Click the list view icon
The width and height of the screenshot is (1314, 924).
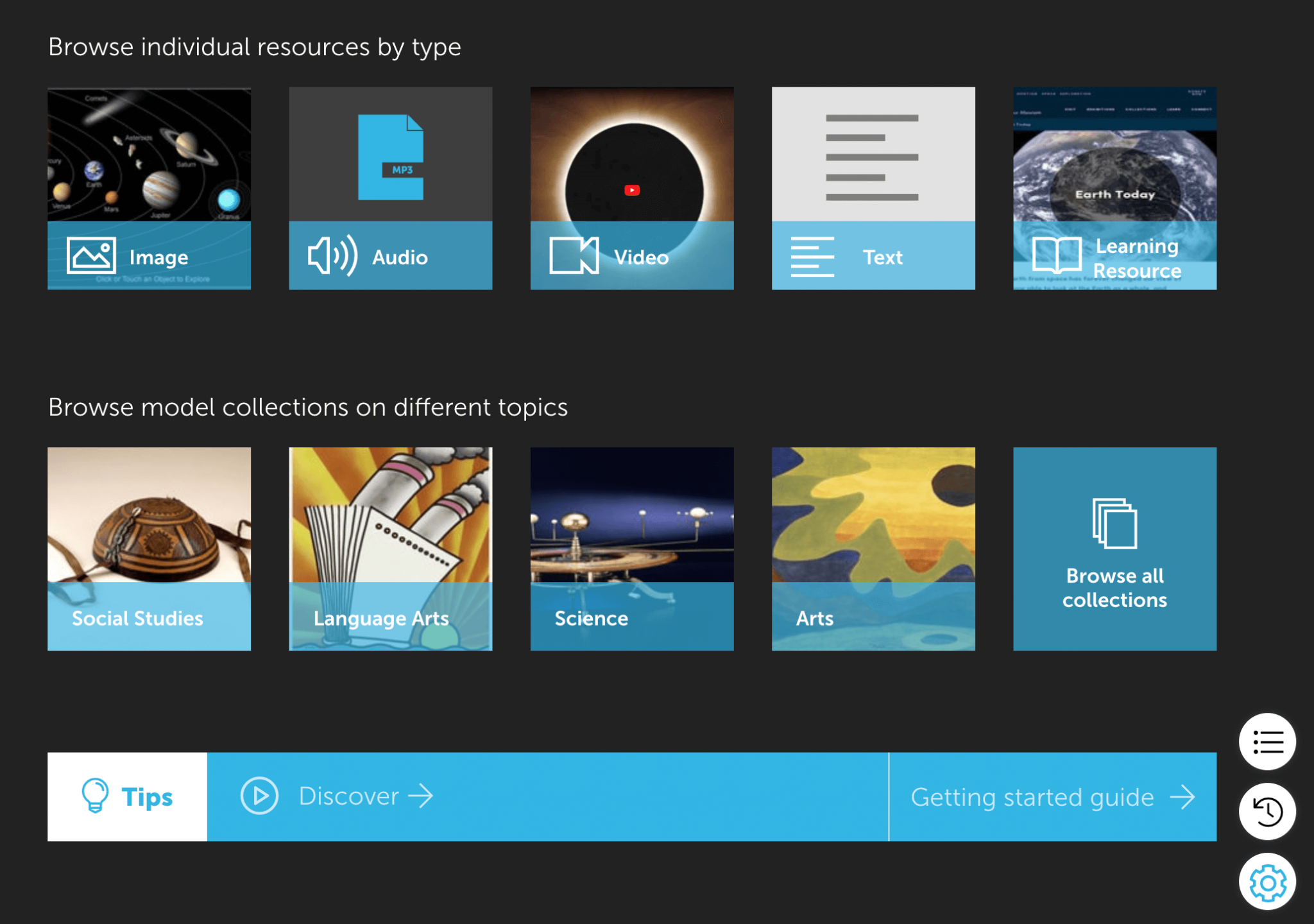(1267, 741)
